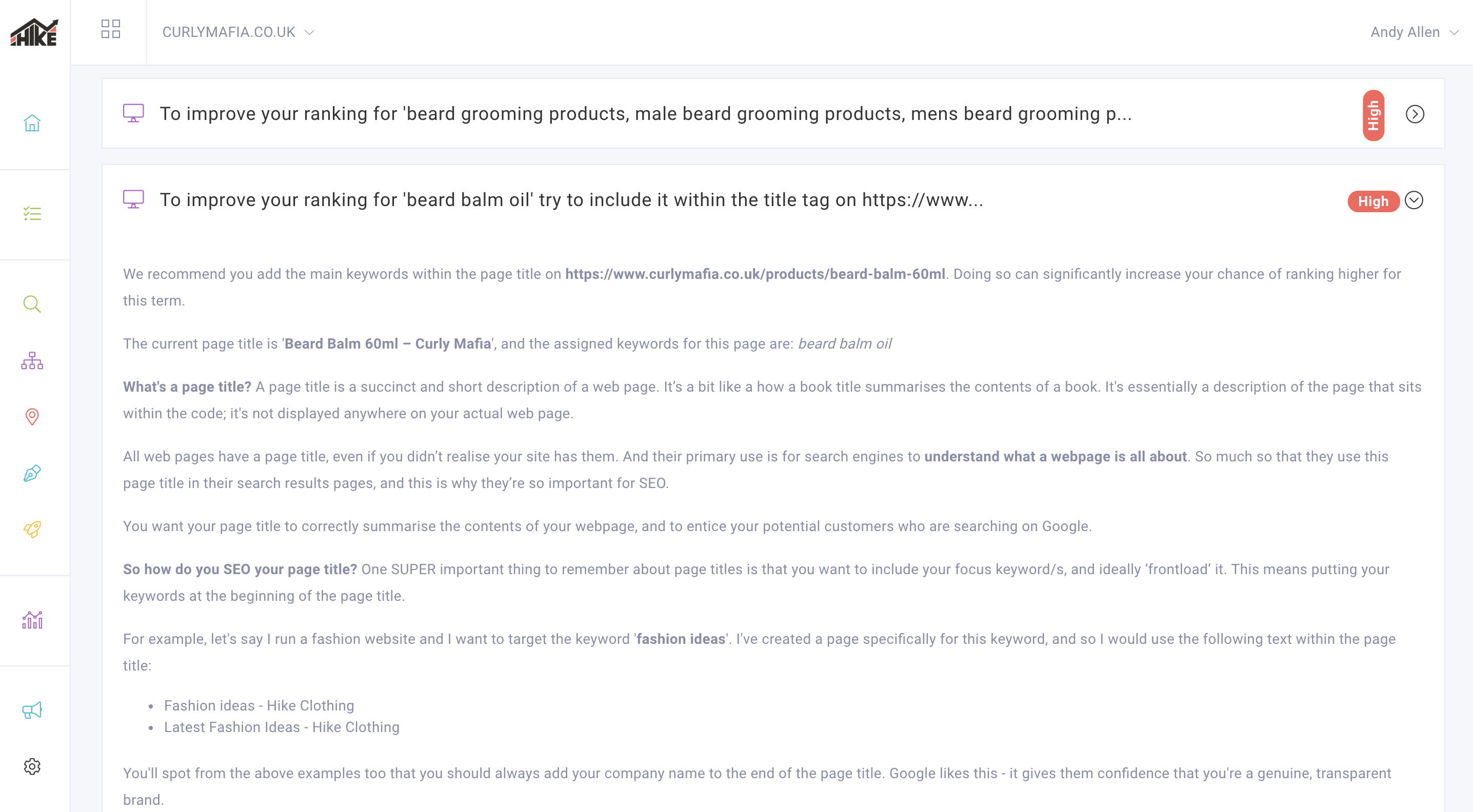Click the beard grooming products action title
This screenshot has width=1473, height=812.
coord(645,114)
